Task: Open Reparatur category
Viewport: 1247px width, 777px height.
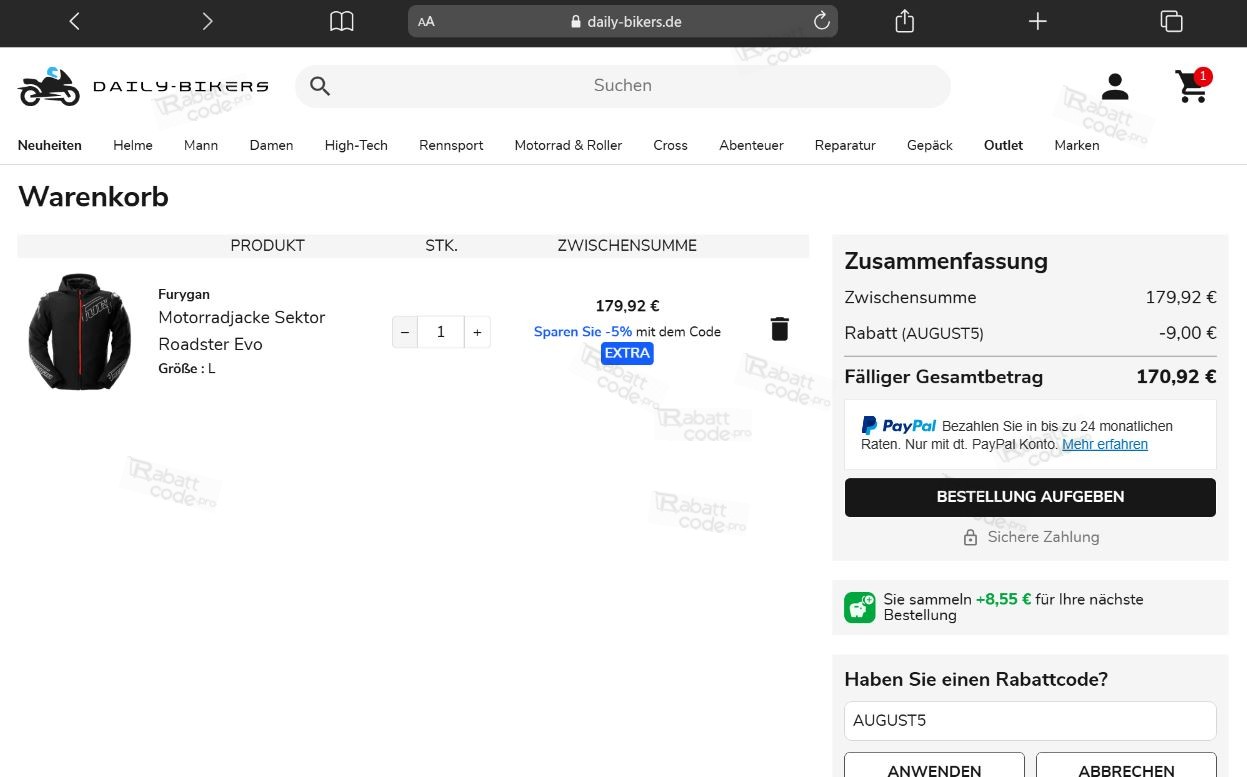Action: pyautogui.click(x=845, y=145)
